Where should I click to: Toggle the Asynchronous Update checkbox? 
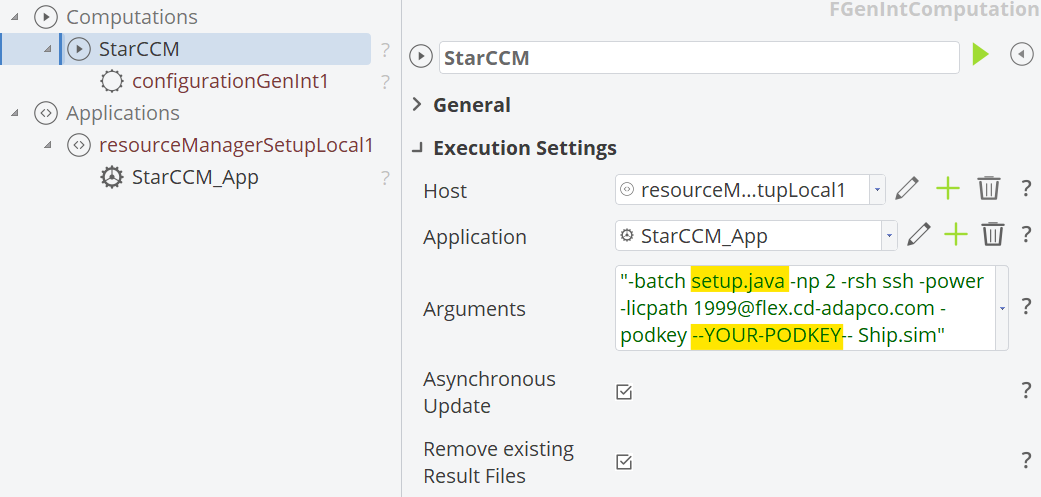click(624, 392)
